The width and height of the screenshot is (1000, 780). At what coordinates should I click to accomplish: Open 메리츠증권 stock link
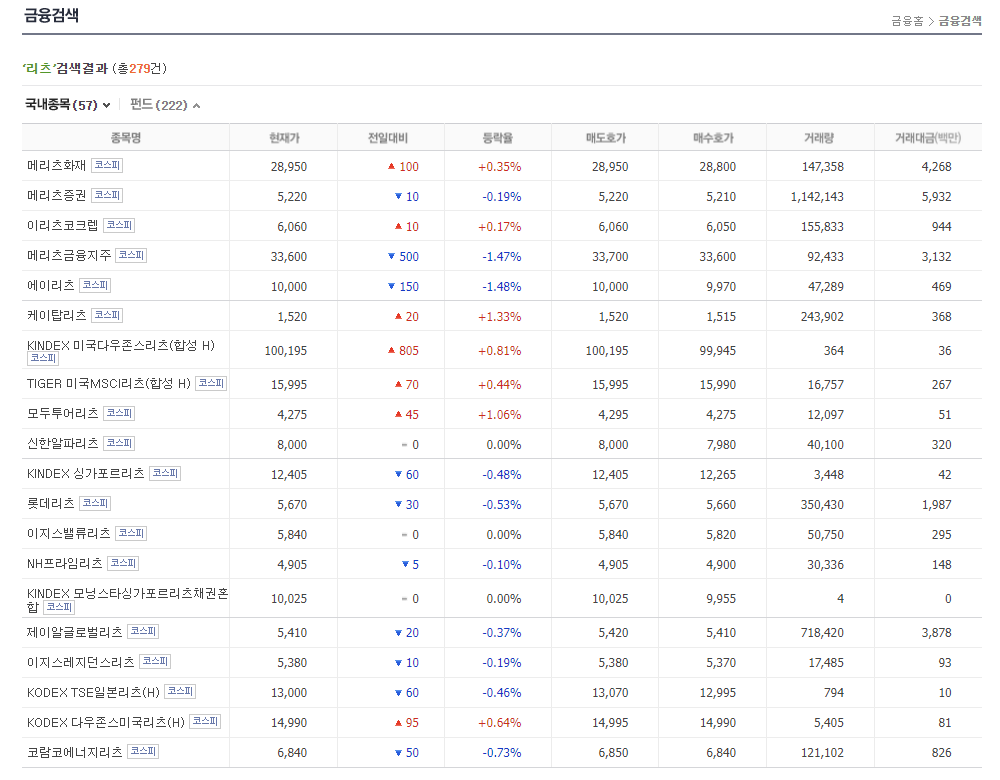pyautogui.click(x=56, y=196)
